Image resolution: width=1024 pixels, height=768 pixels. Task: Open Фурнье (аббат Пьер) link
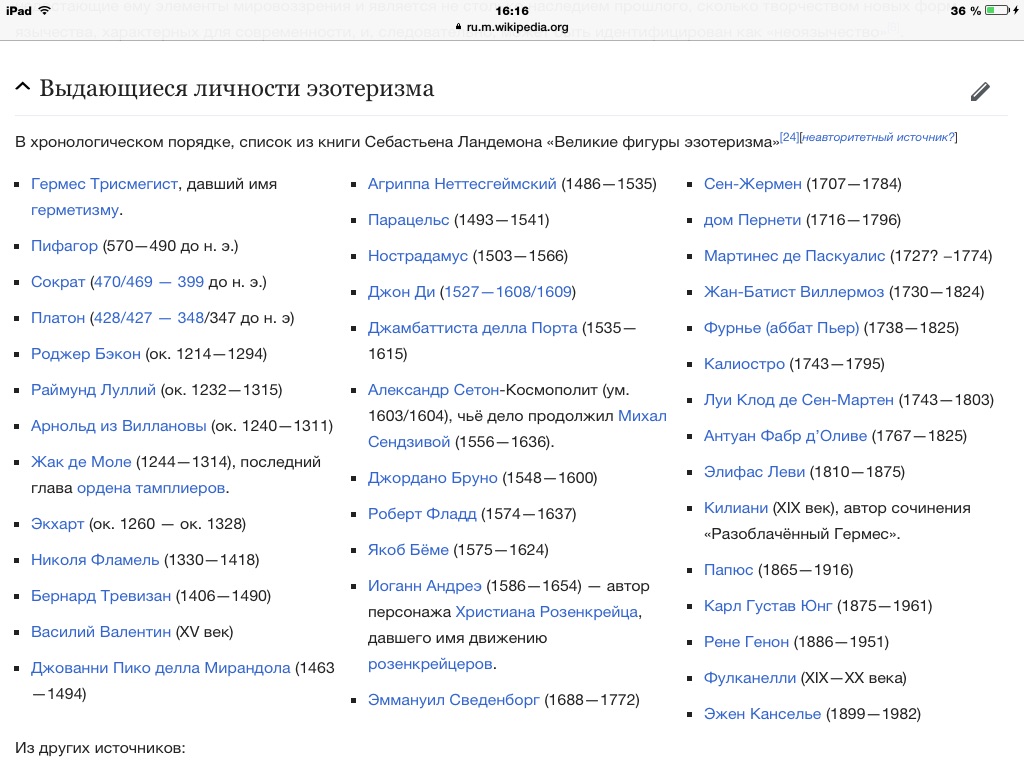tap(781, 328)
